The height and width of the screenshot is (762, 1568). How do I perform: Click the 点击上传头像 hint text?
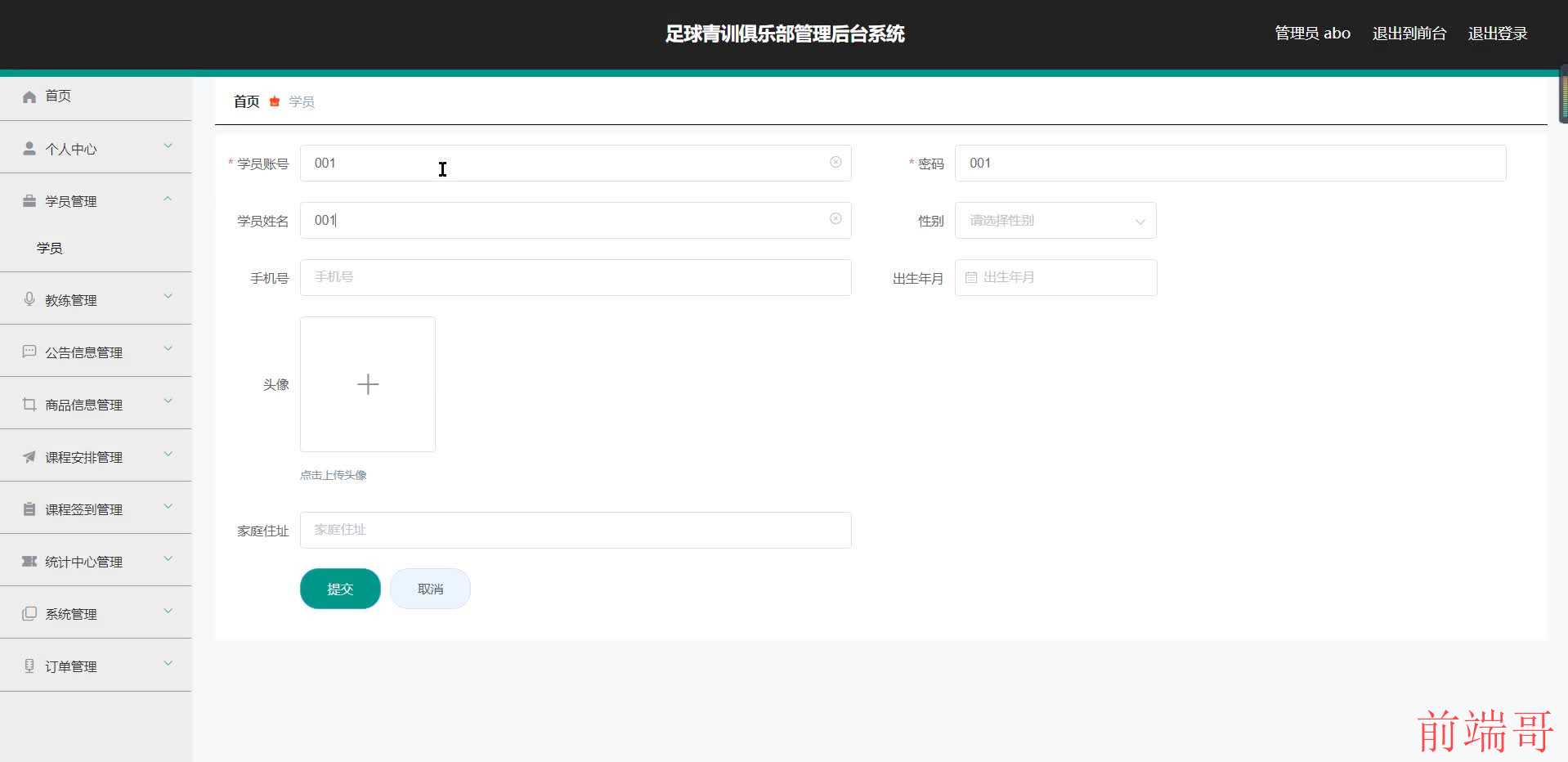(333, 475)
